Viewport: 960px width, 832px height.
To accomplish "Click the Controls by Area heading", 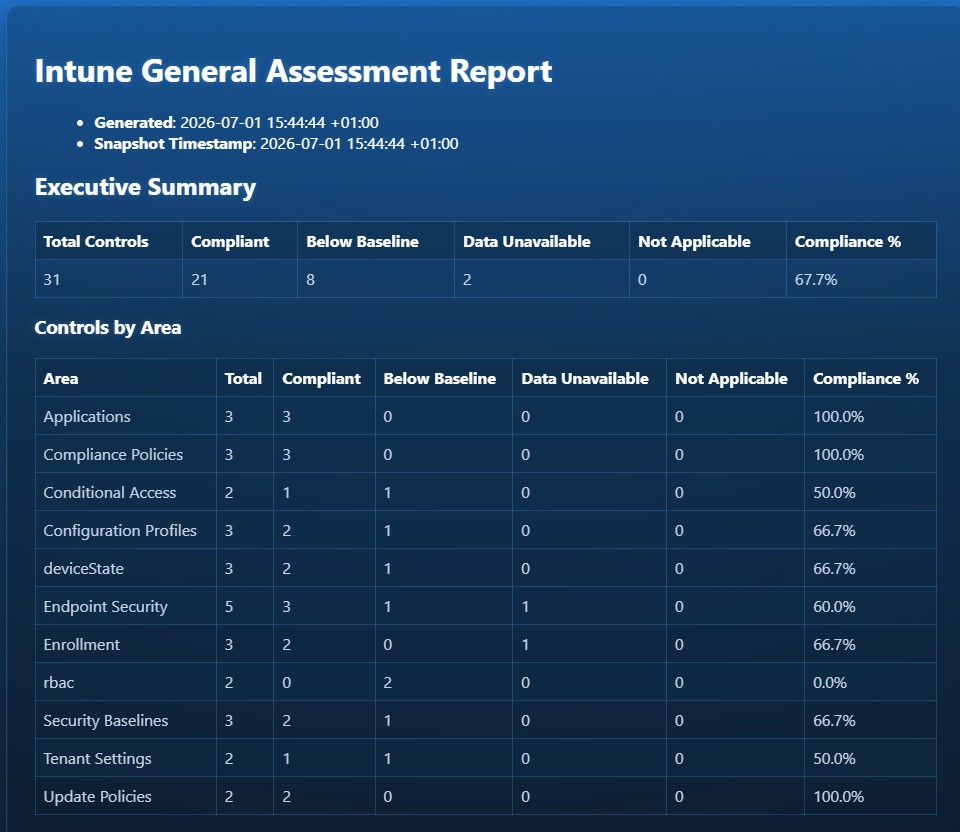I will coord(108,328).
